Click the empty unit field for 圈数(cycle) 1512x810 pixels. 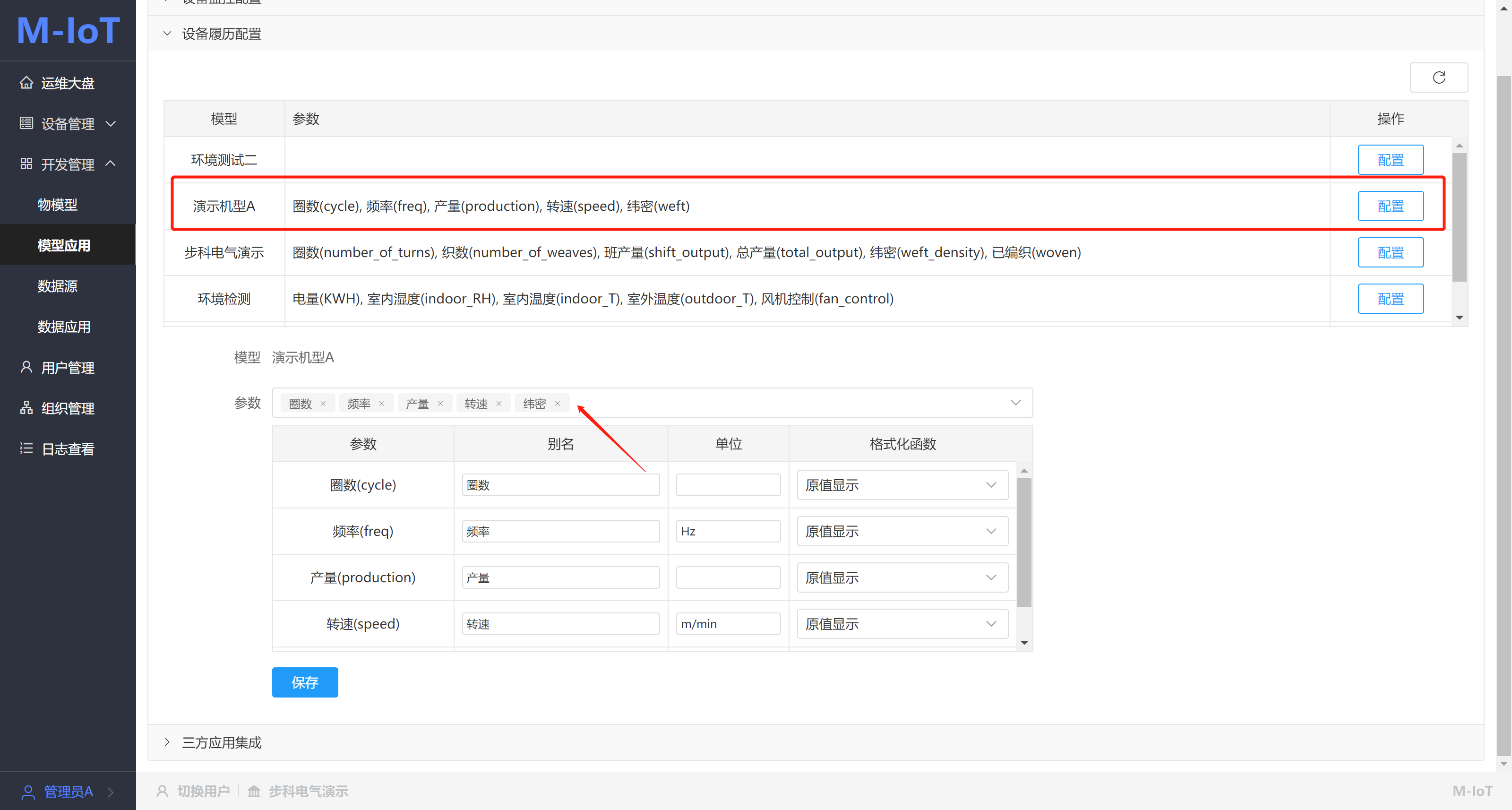(x=728, y=485)
